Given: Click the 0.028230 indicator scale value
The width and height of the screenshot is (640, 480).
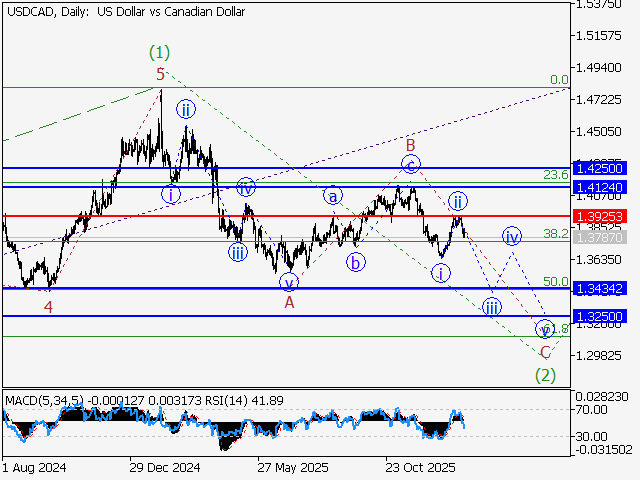Looking at the screenshot, I should pyautogui.click(x=602, y=396).
